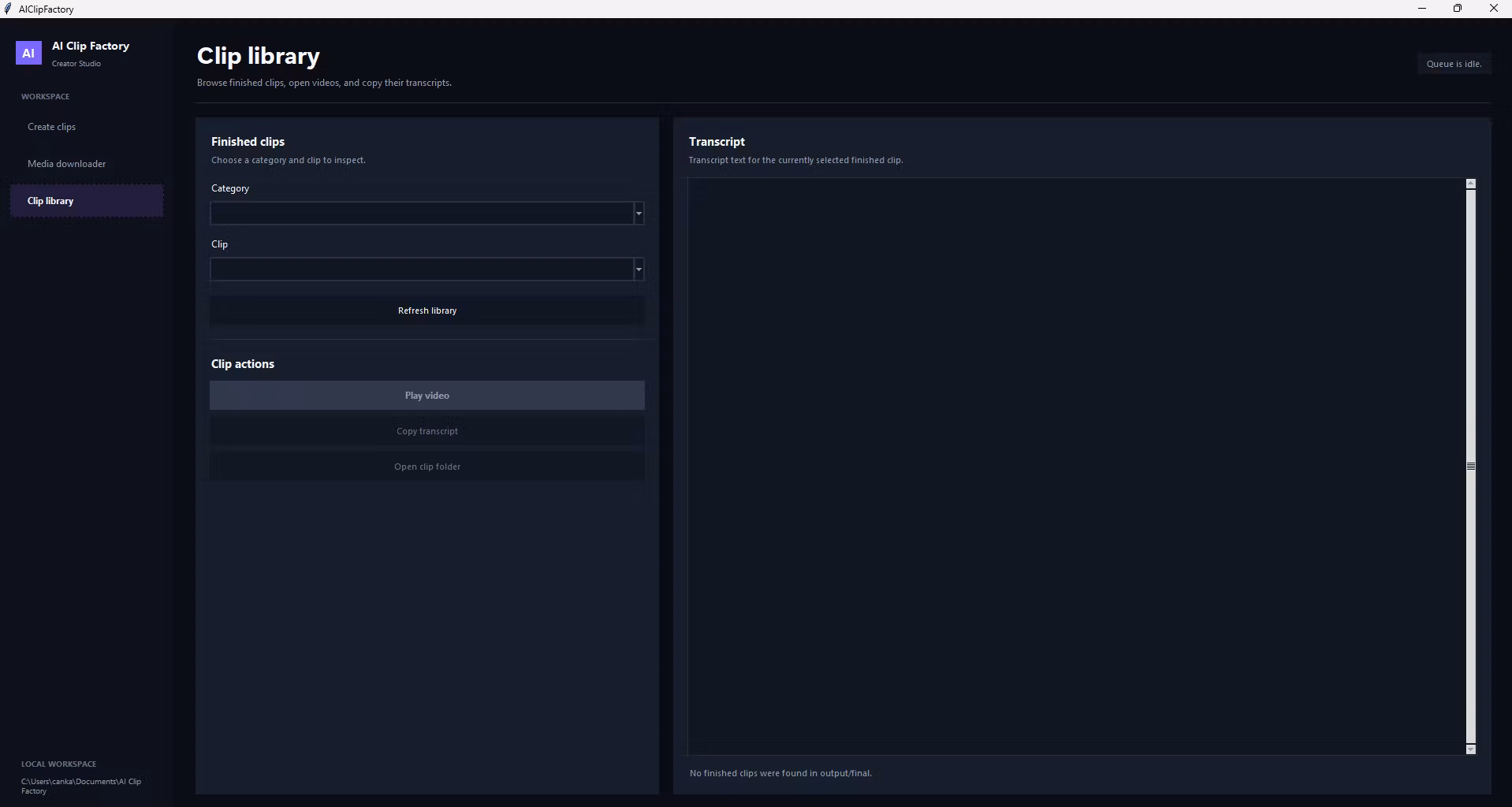
Task: Click the 'Clip actions' section heading
Action: [243, 364]
